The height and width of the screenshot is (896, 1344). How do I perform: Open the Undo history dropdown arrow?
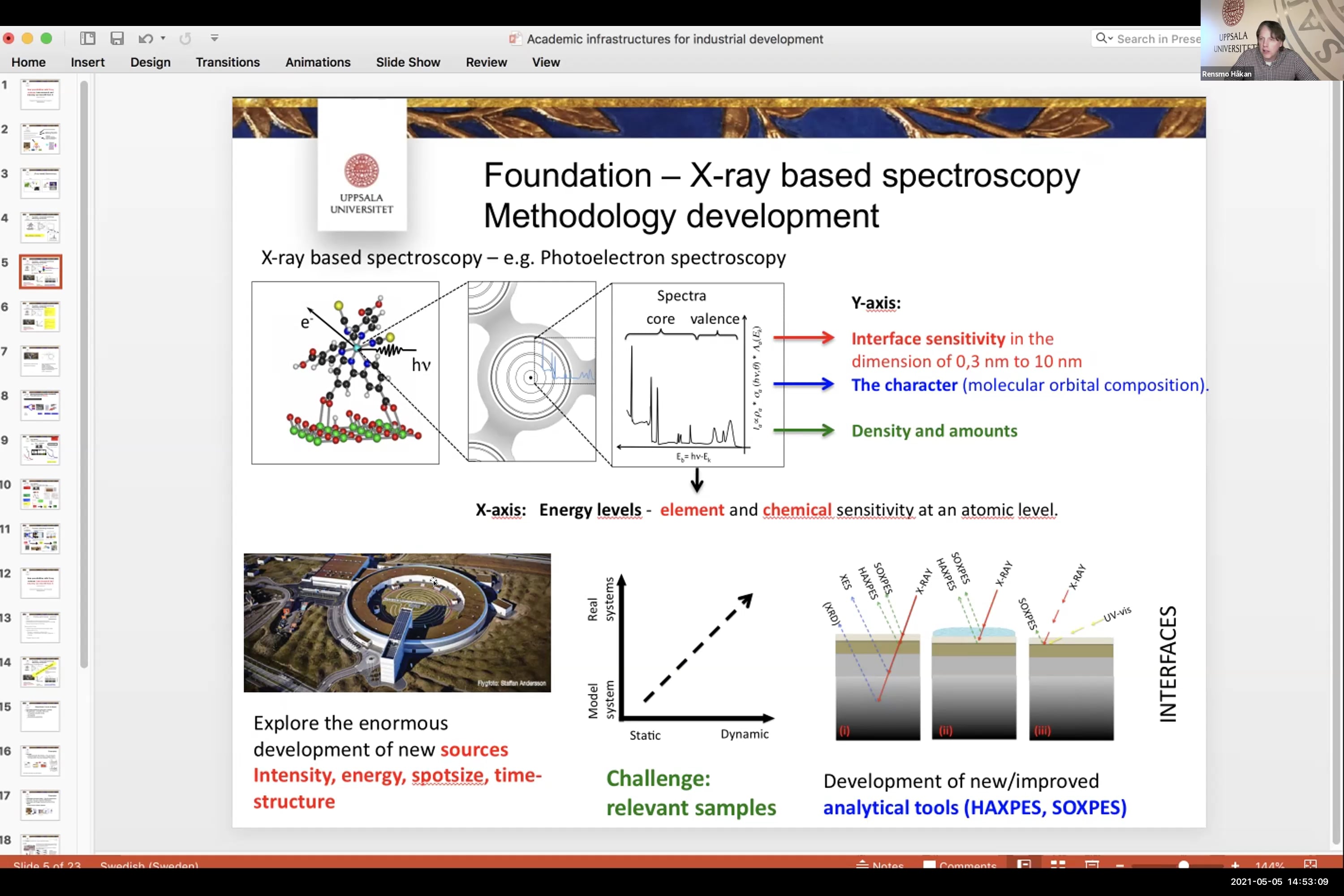(164, 38)
